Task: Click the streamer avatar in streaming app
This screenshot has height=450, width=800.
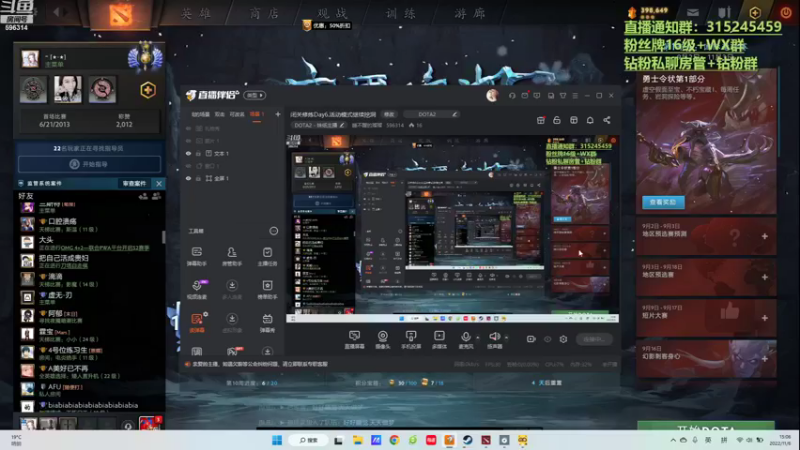Action: pyautogui.click(x=492, y=95)
